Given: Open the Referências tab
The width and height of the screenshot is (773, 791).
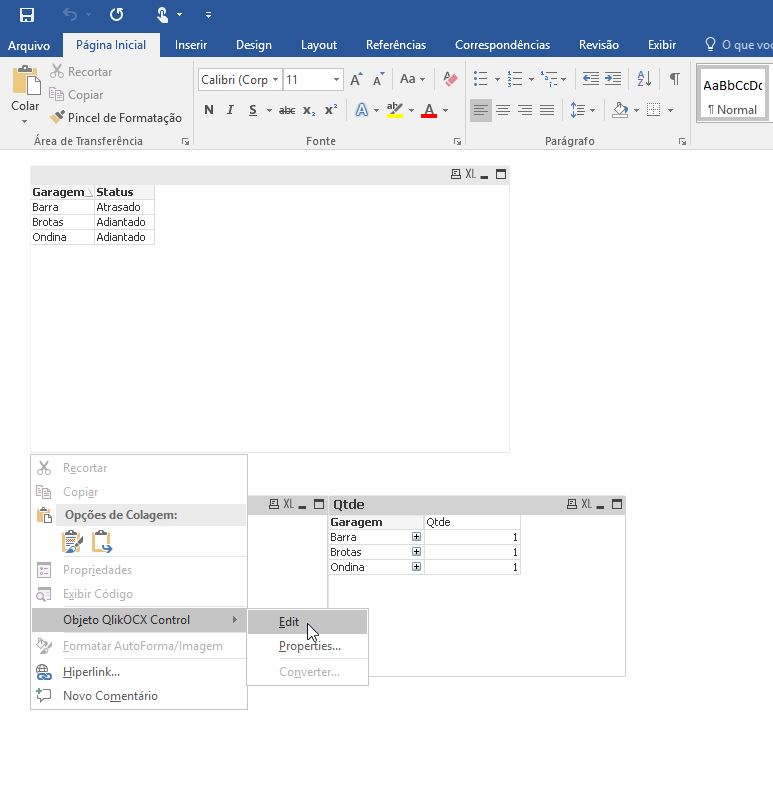Looking at the screenshot, I should coord(396,45).
